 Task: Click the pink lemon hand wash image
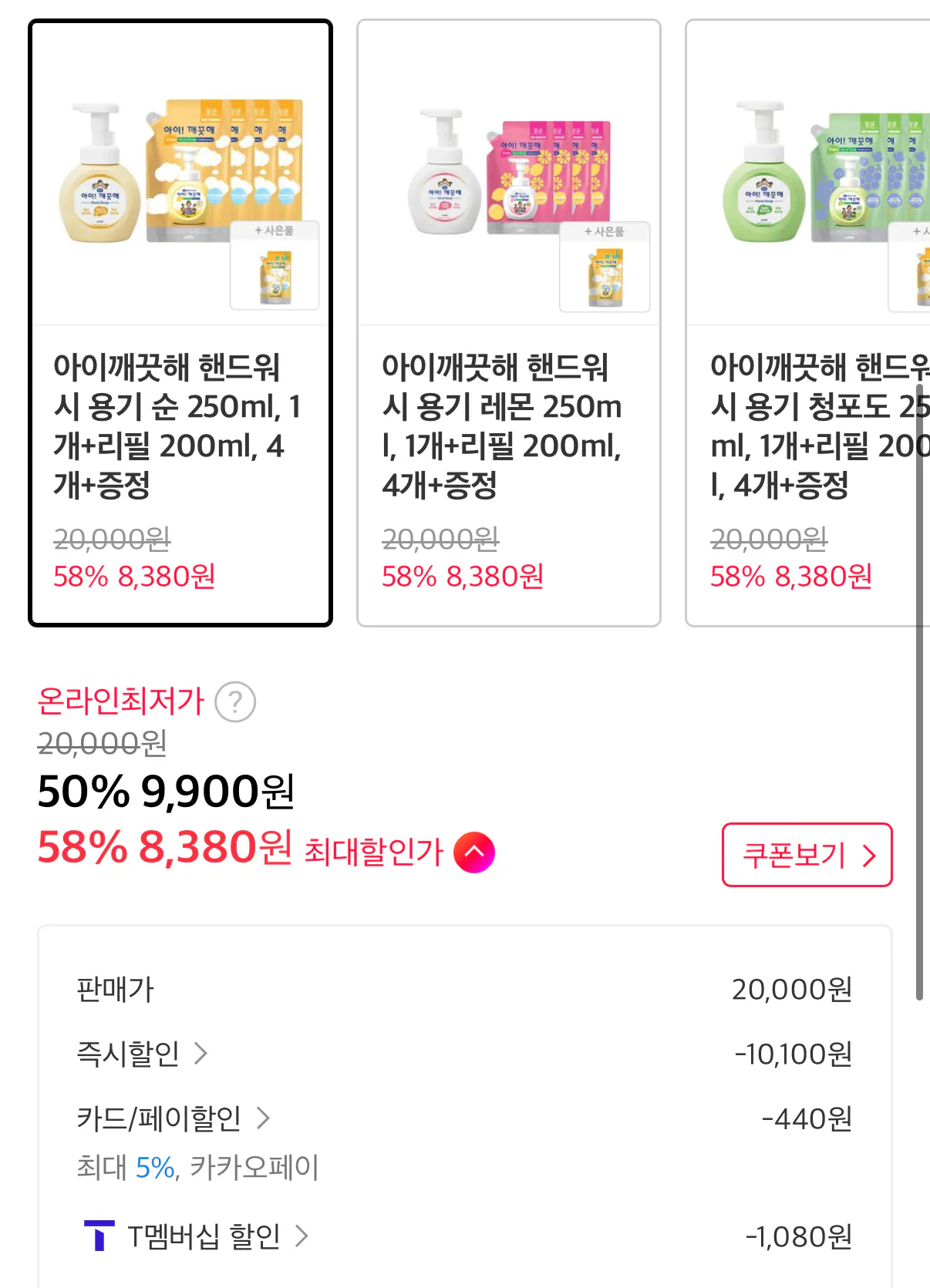tap(509, 173)
